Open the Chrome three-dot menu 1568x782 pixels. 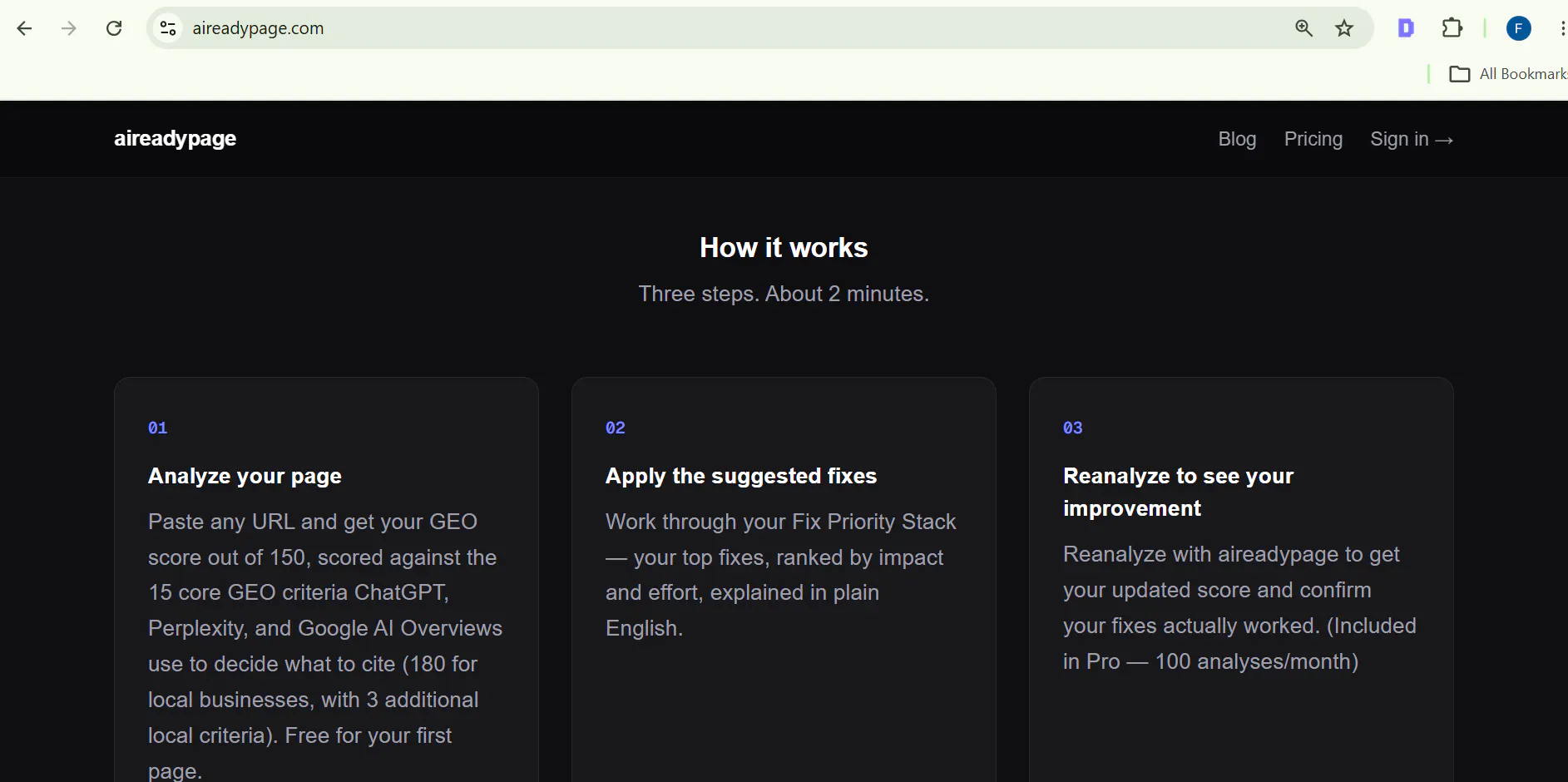[1561, 28]
